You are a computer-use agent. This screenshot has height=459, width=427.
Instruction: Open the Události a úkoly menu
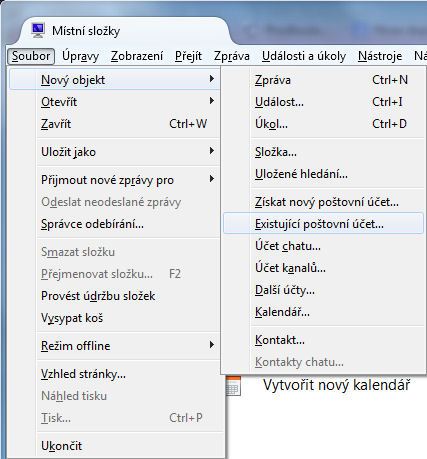point(304,56)
